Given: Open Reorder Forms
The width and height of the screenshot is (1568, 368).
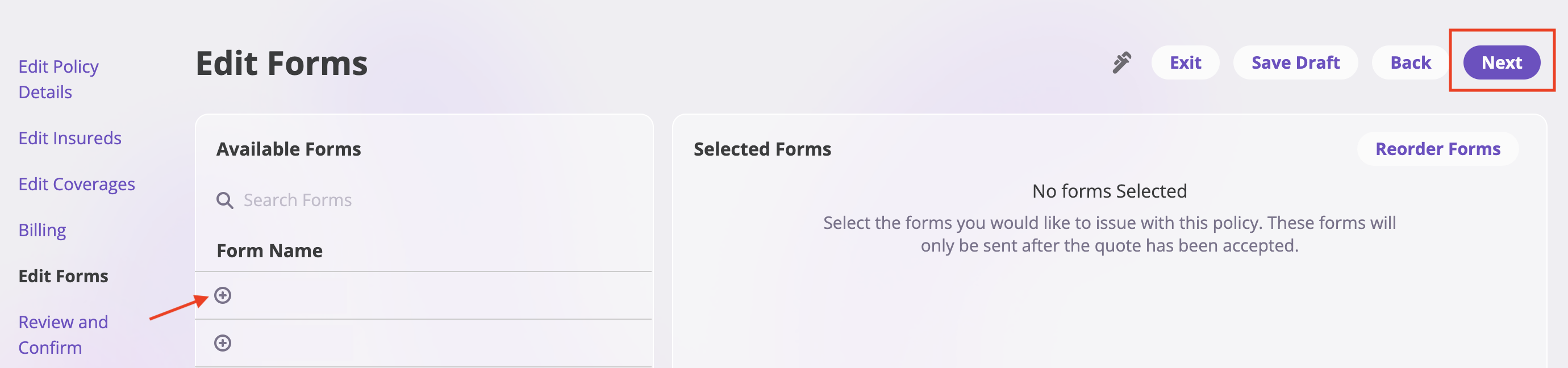Looking at the screenshot, I should pos(1437,149).
